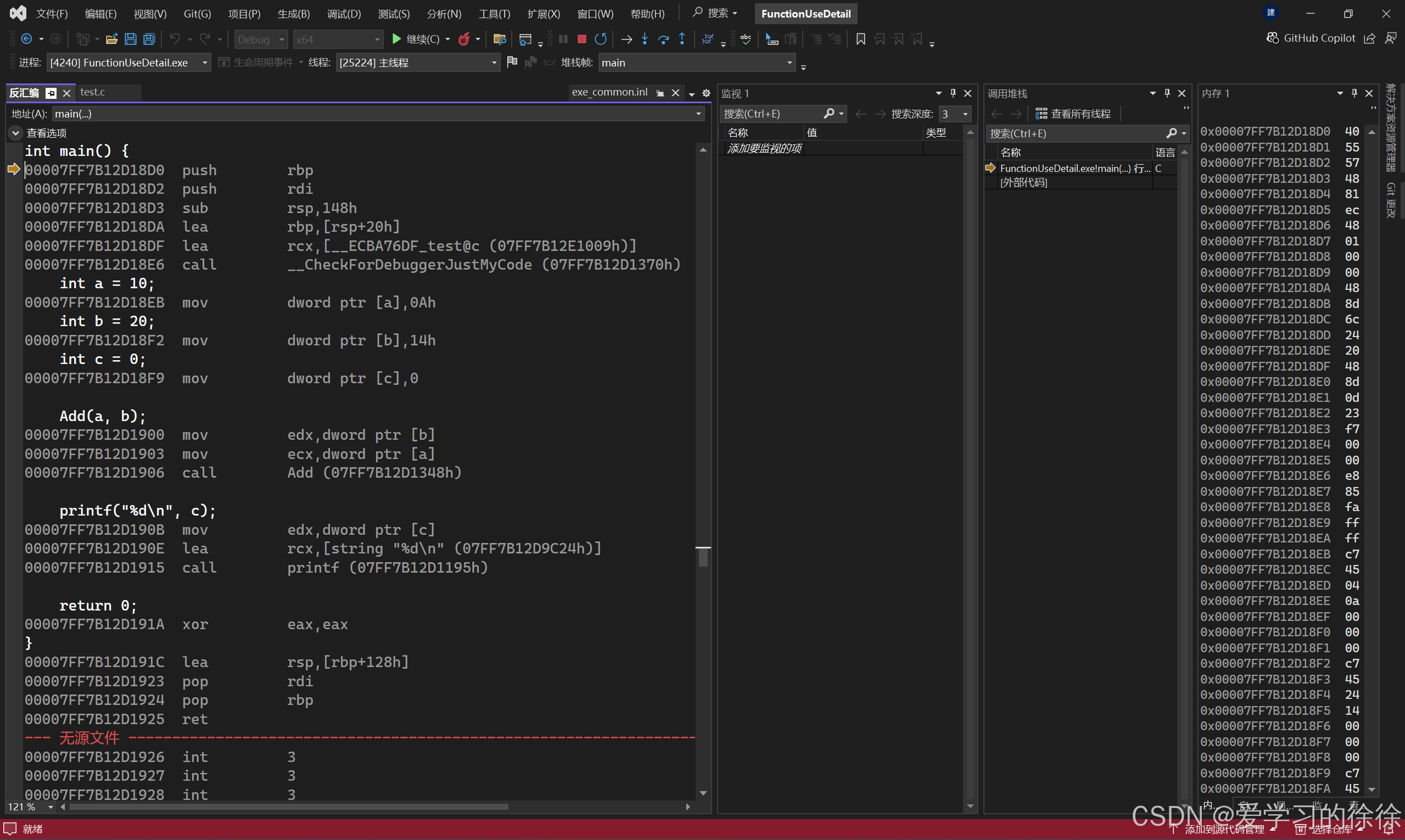1405x840 pixels.
Task: Click the Hot Reload flame icon
Action: click(464, 39)
